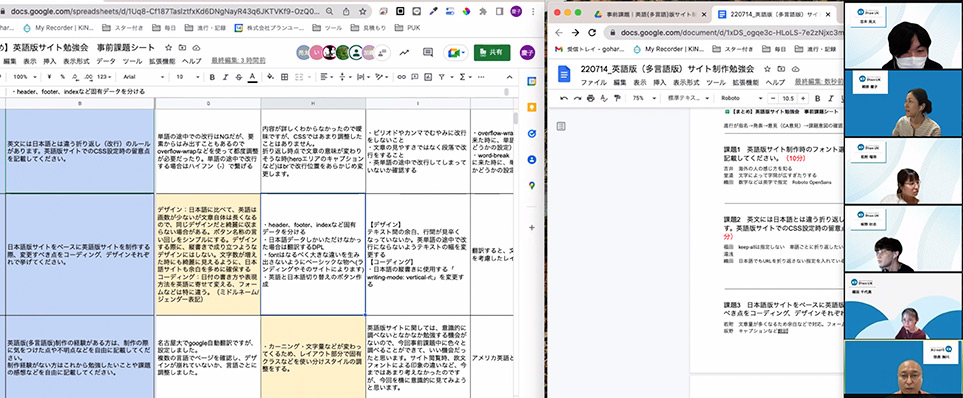The image size is (963, 398).
Task: Open the Arial font dropdown in Sheets
Action: tap(143, 77)
